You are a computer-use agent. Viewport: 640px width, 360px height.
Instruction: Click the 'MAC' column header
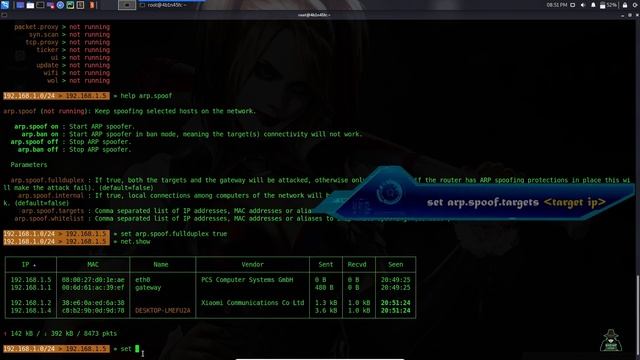tap(93, 264)
